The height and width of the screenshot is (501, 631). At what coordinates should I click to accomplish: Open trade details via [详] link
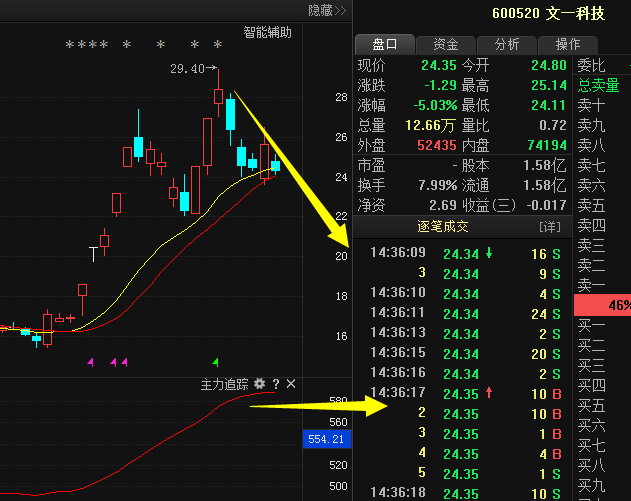point(550,227)
